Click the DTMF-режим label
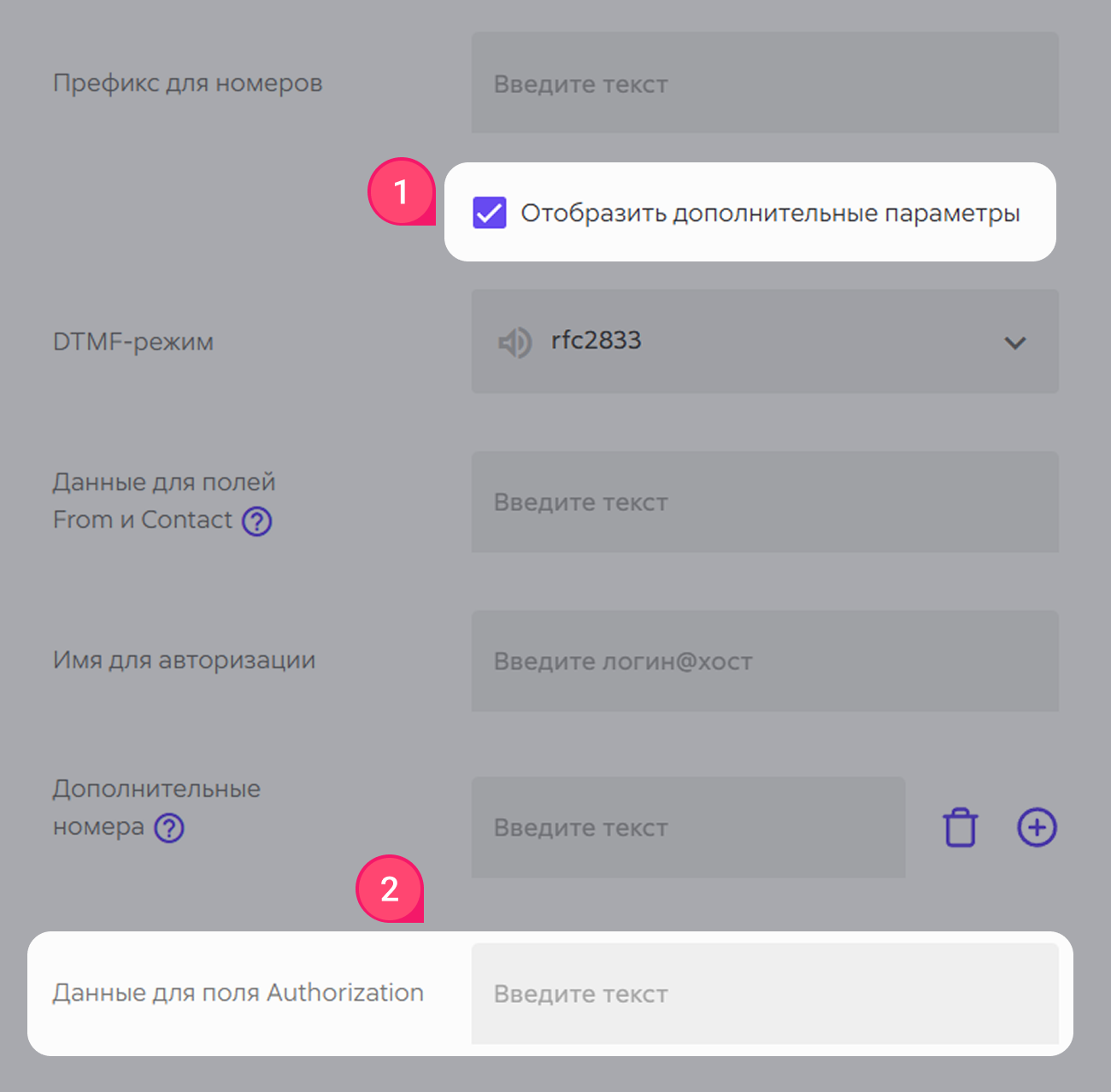This screenshot has height=1092, width=1111. click(x=133, y=342)
